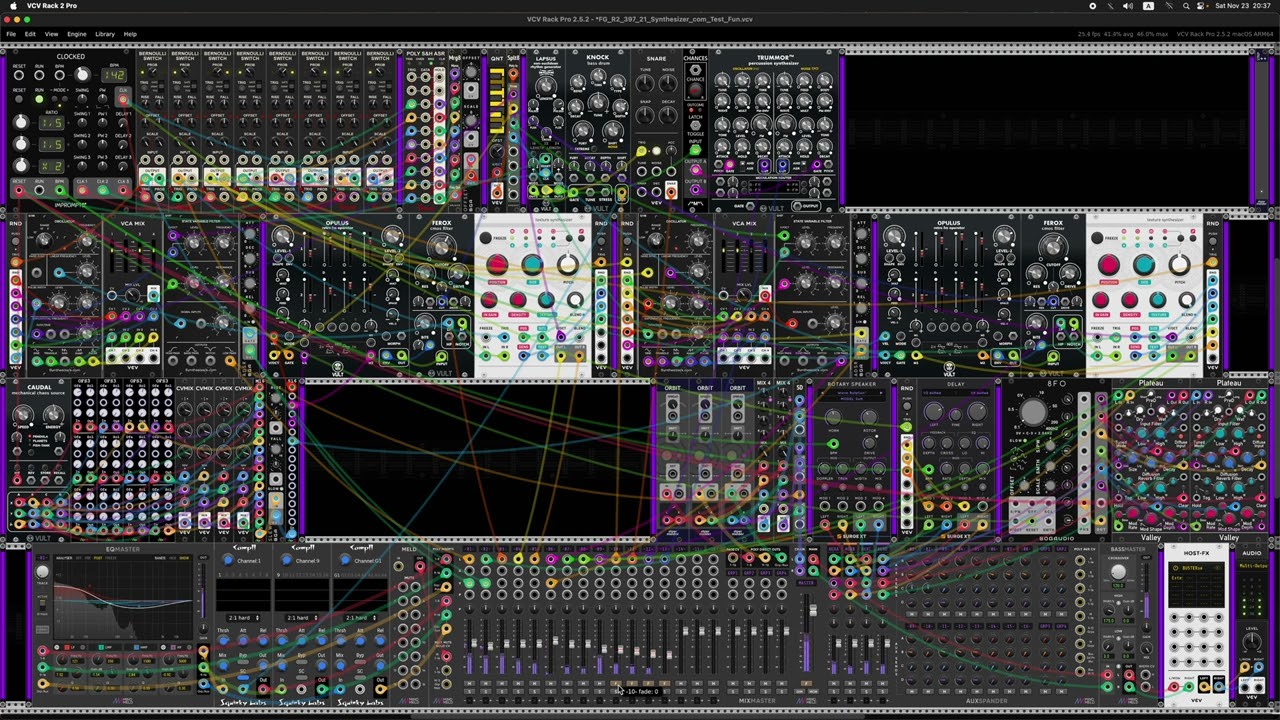
Task: Click the LEFT time knob on Delay
Action: (x=934, y=412)
